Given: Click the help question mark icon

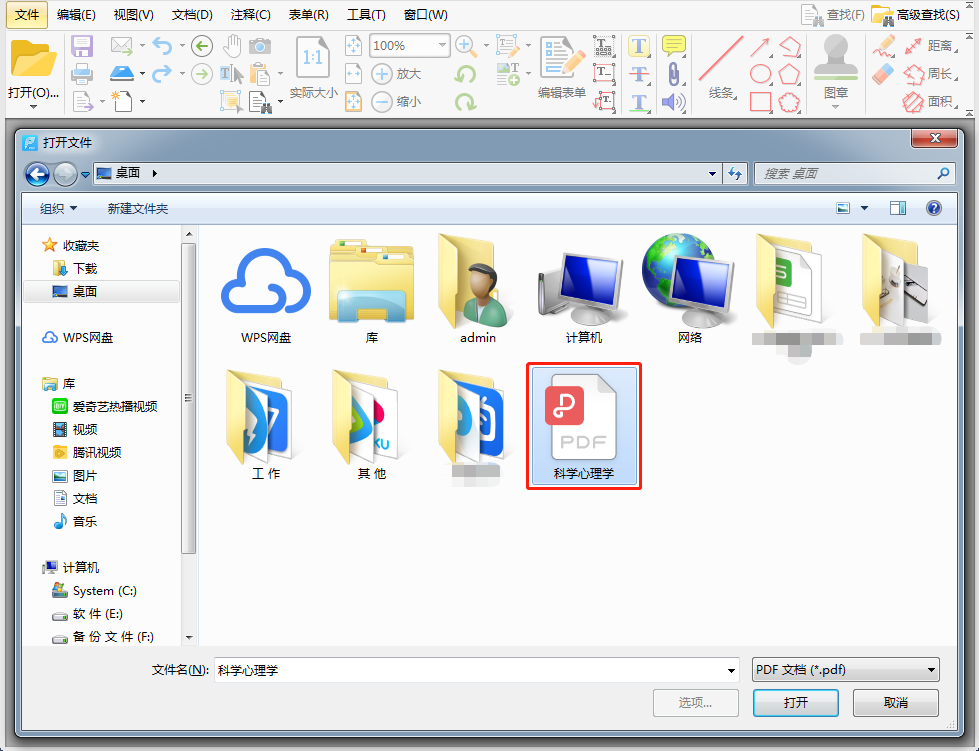Looking at the screenshot, I should (933, 208).
